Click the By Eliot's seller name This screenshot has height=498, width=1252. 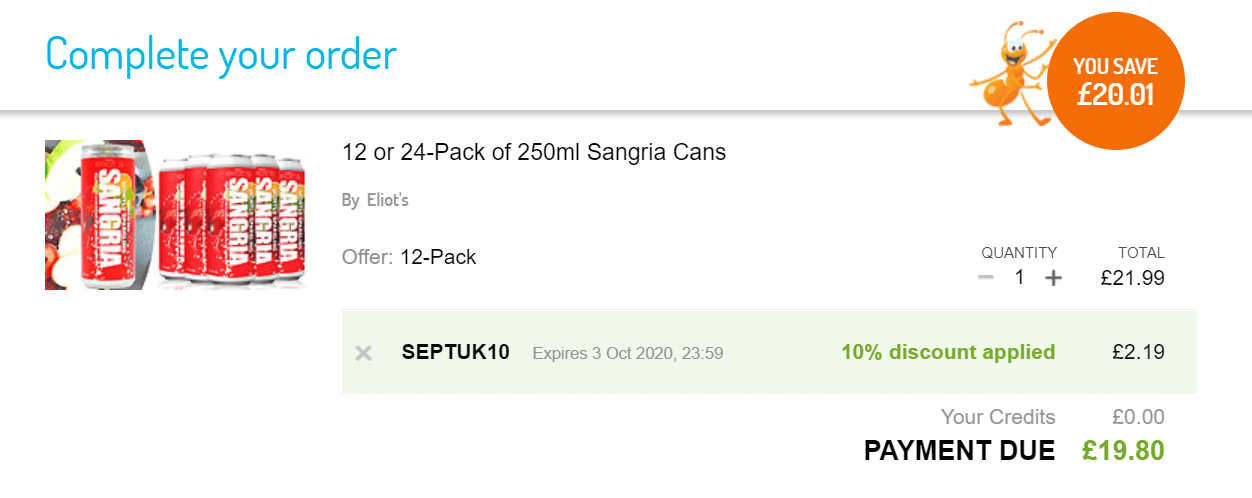375,200
